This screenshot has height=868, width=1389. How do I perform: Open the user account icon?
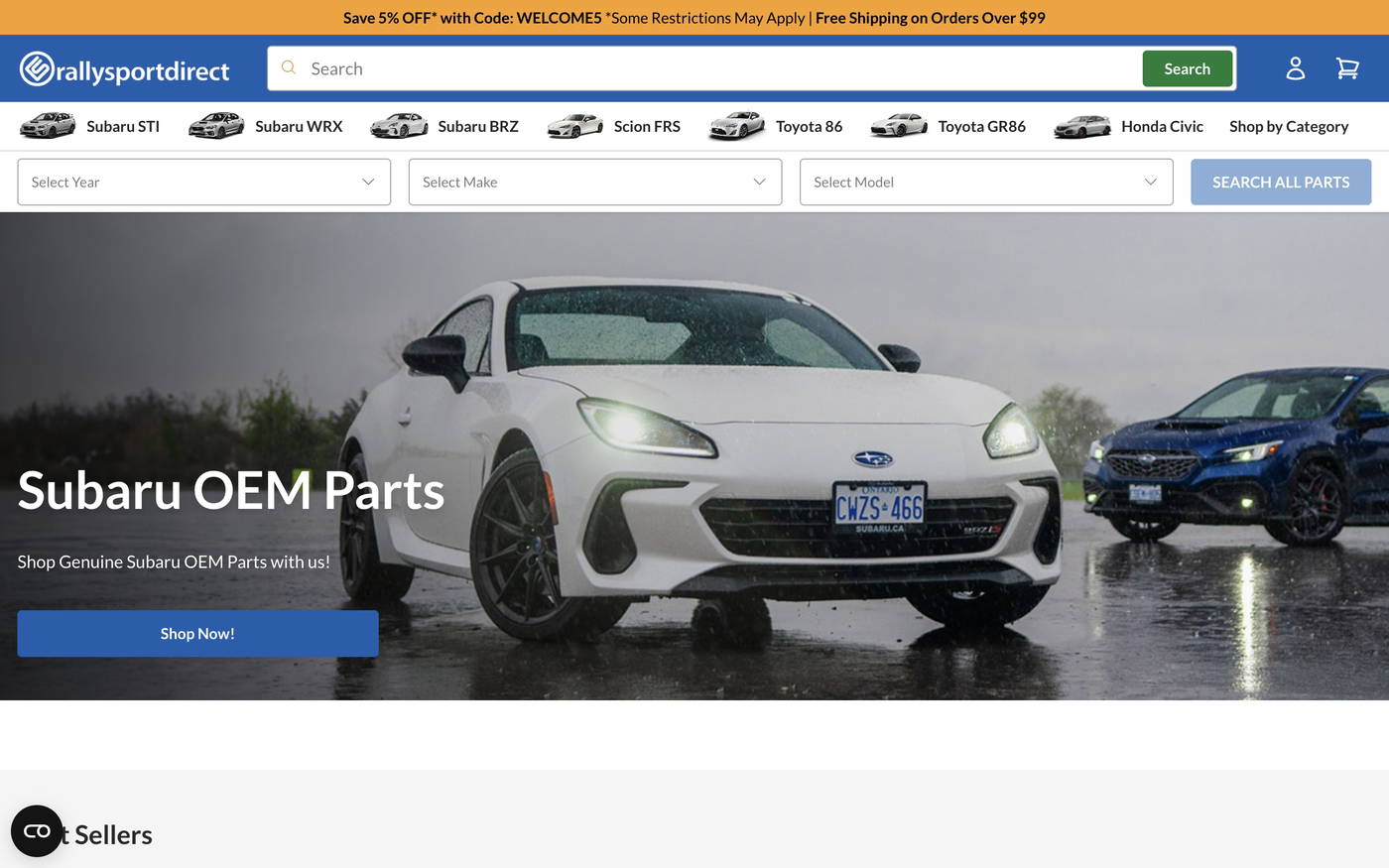point(1293,65)
